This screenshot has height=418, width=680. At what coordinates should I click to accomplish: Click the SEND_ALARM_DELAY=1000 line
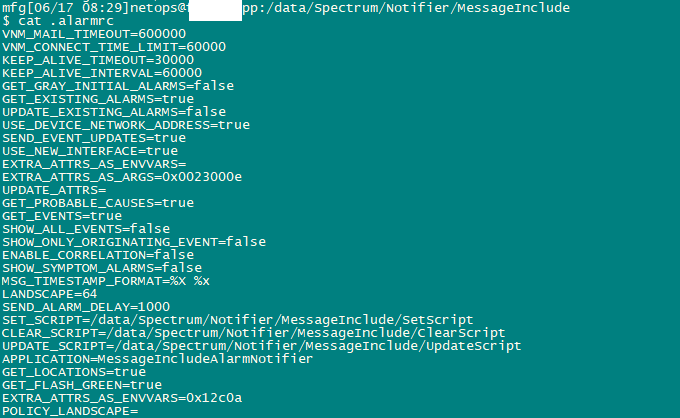(86, 307)
